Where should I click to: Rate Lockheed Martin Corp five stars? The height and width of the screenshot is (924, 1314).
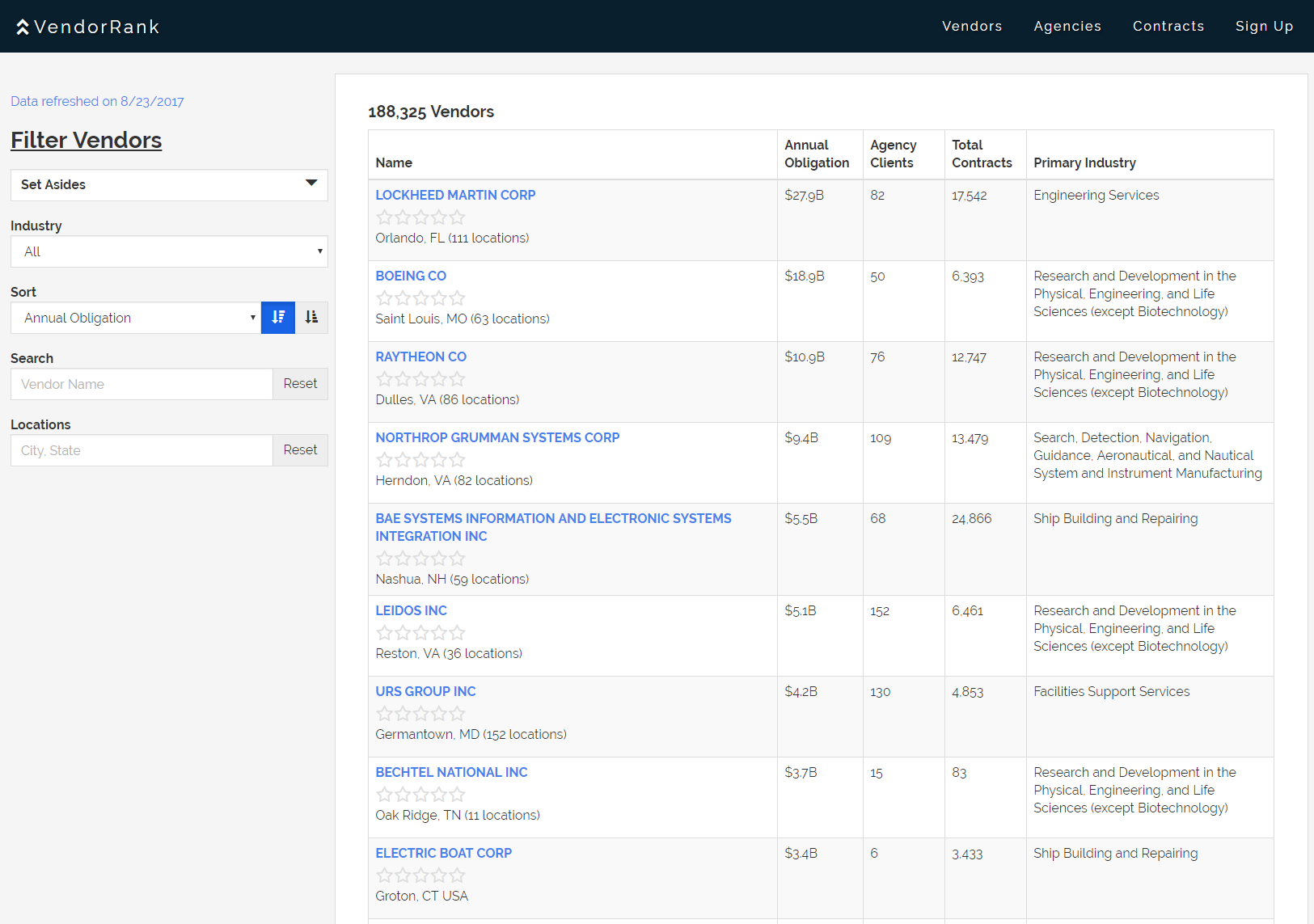tap(458, 217)
